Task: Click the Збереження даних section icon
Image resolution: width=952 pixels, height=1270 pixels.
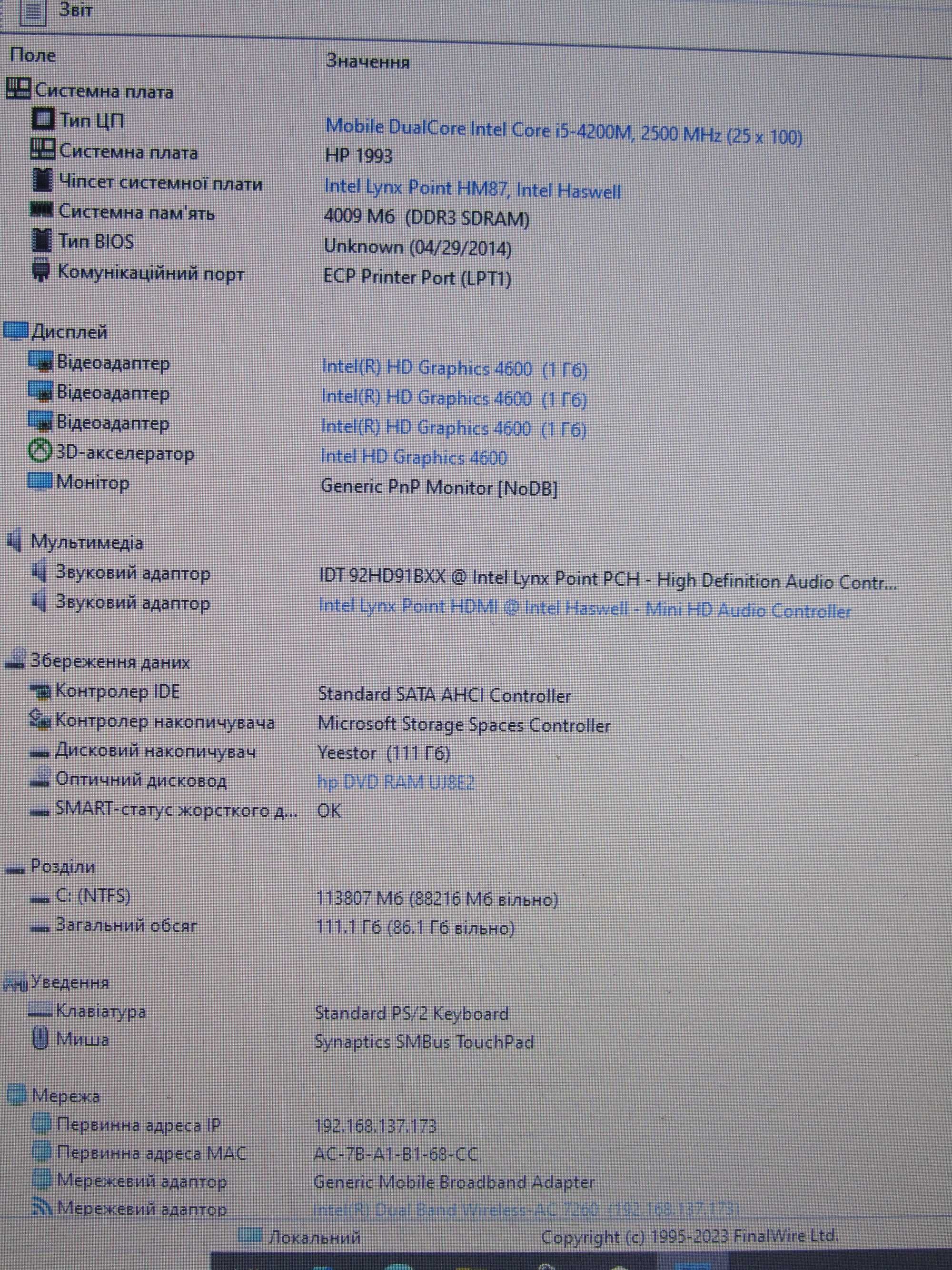Action: [x=16, y=659]
